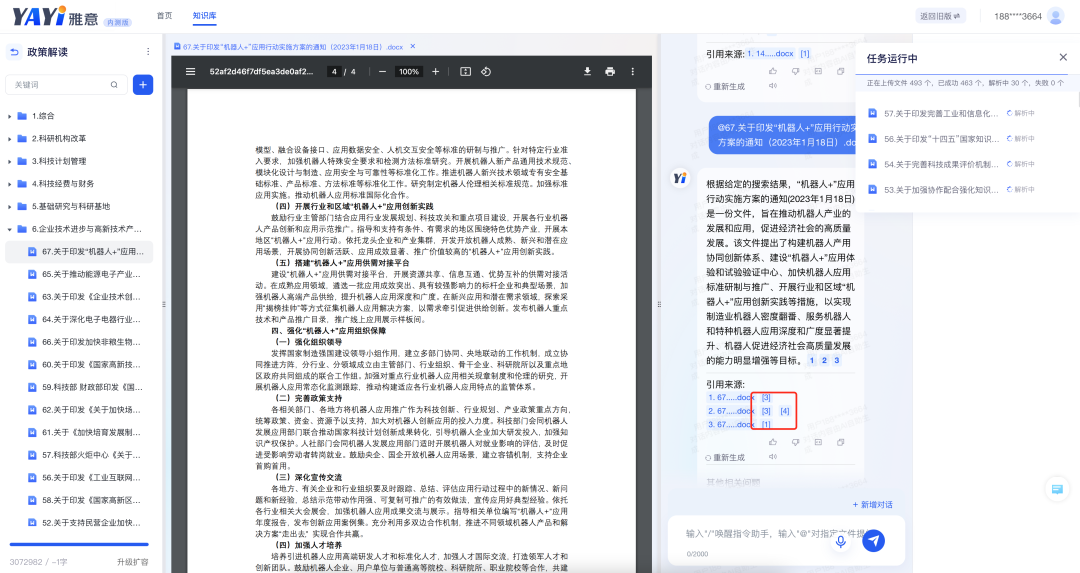The width and height of the screenshot is (1080, 573).
Task: Open the three-dot menu next to 政策解读
Action: pos(148,52)
